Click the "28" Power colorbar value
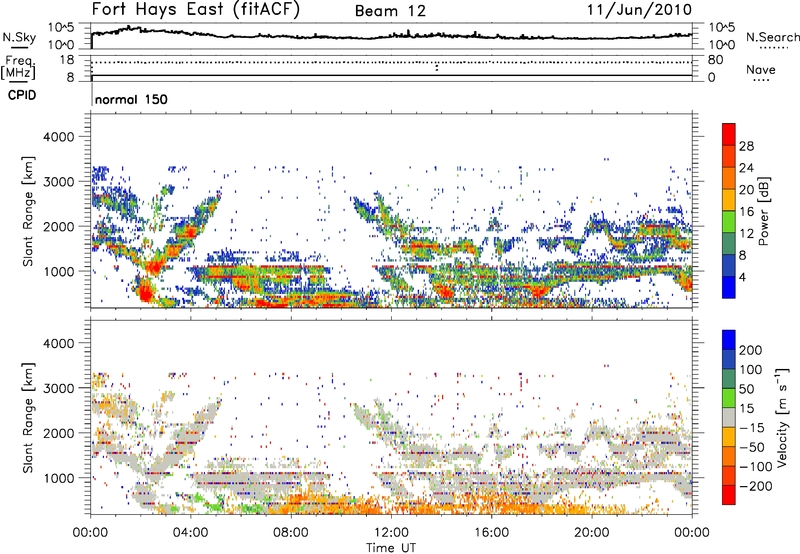Screen dimensions: 800x554 click(x=746, y=146)
